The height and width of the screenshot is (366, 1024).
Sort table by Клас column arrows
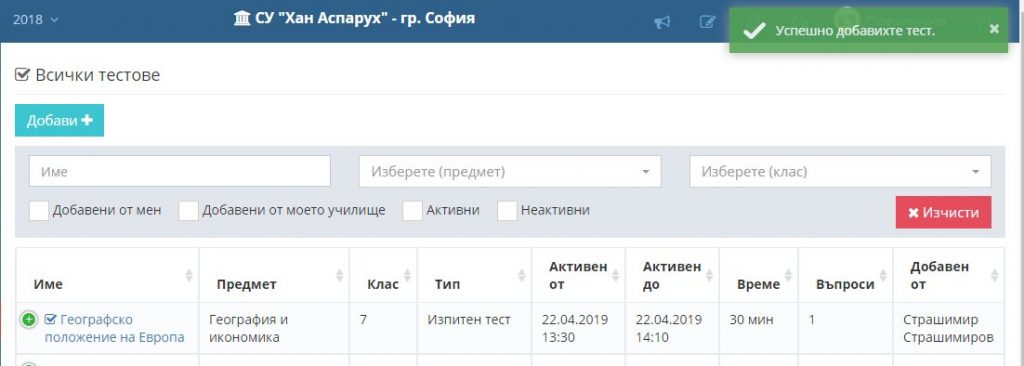click(x=408, y=276)
